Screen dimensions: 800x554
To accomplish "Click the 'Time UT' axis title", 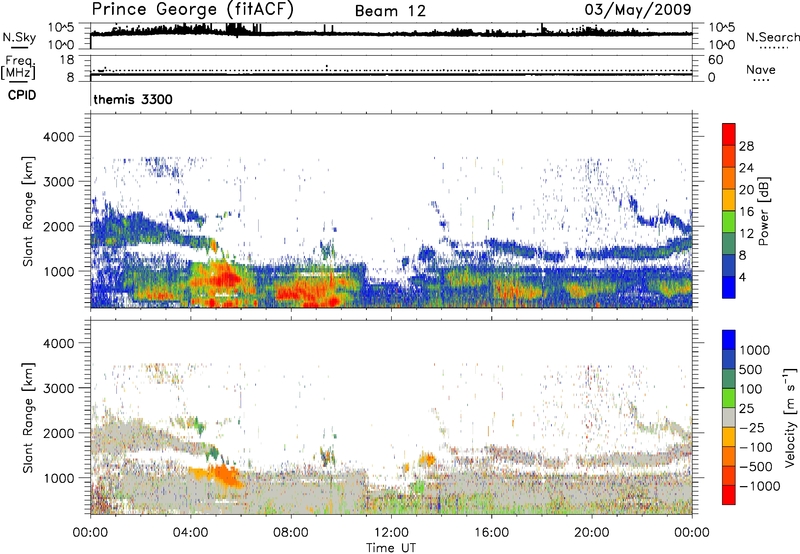I will (391, 548).
